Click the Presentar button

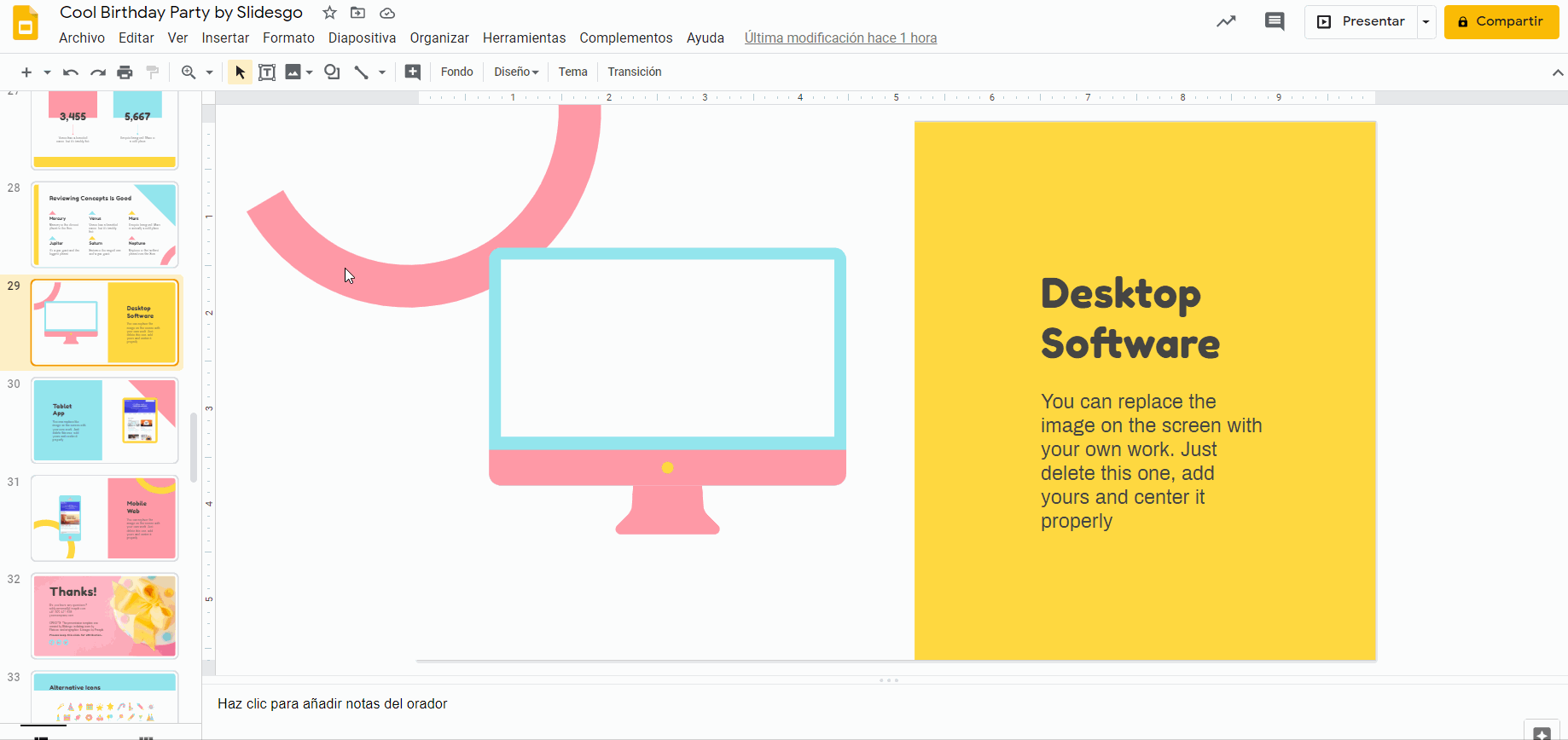1361,21
